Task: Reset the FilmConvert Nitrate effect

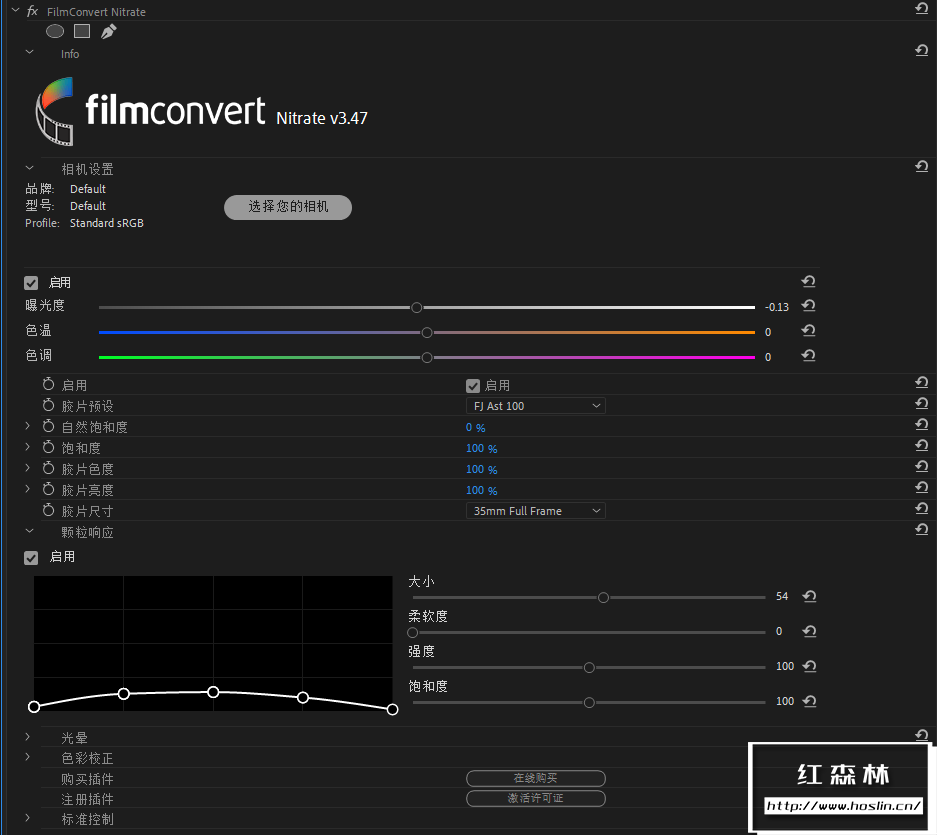Action: pyautogui.click(x=921, y=8)
